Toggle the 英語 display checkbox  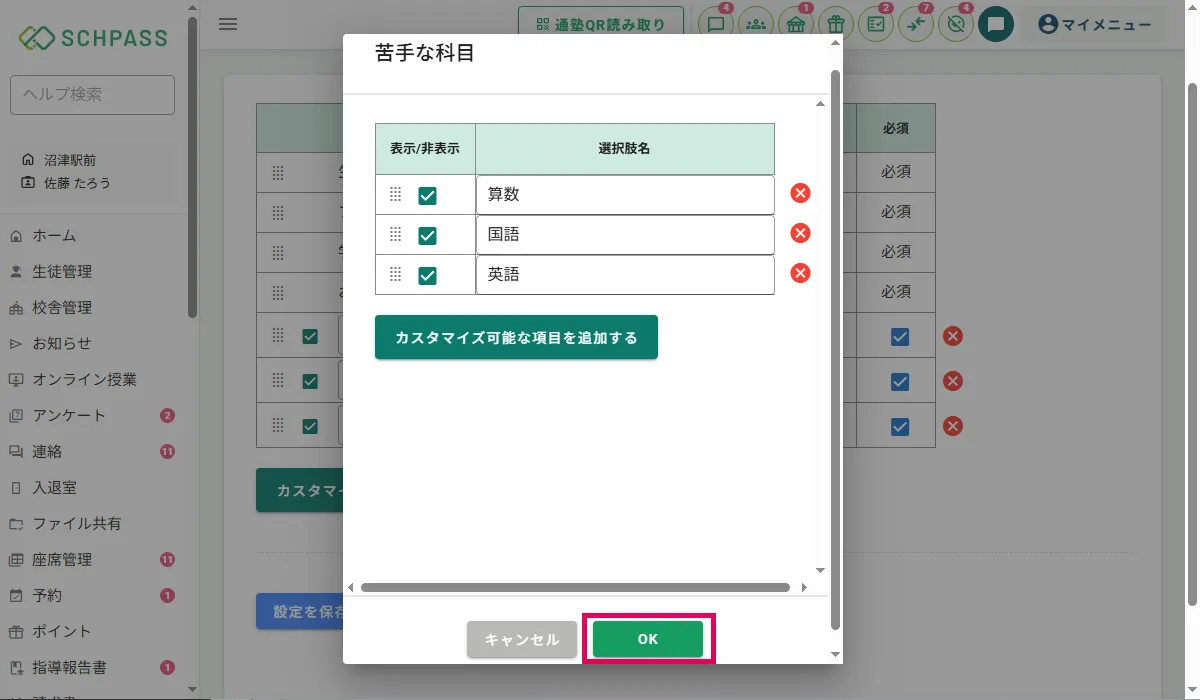[x=427, y=276]
